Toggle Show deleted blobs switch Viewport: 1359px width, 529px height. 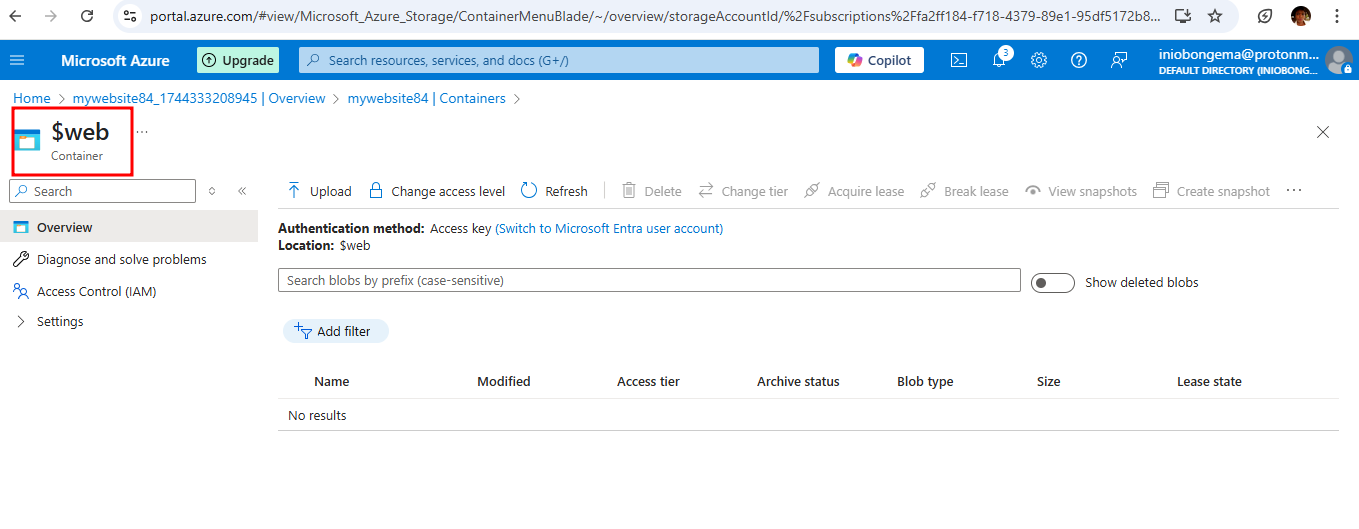coord(1052,283)
